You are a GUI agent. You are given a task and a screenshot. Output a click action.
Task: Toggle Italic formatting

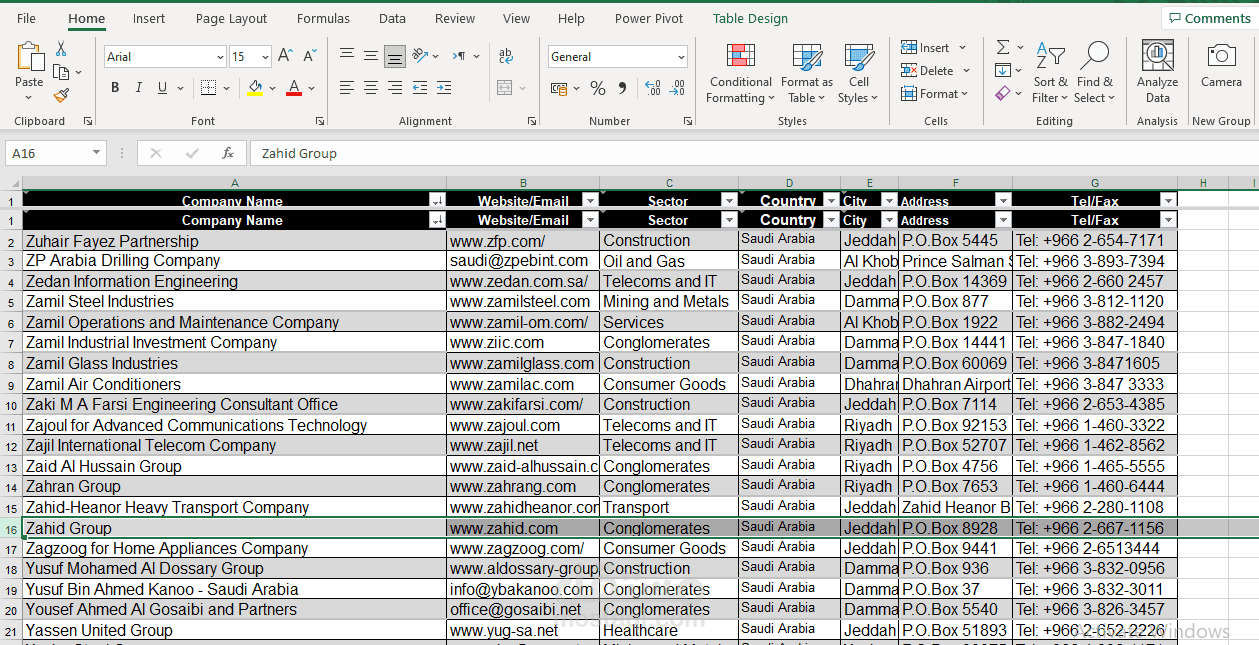click(138, 88)
